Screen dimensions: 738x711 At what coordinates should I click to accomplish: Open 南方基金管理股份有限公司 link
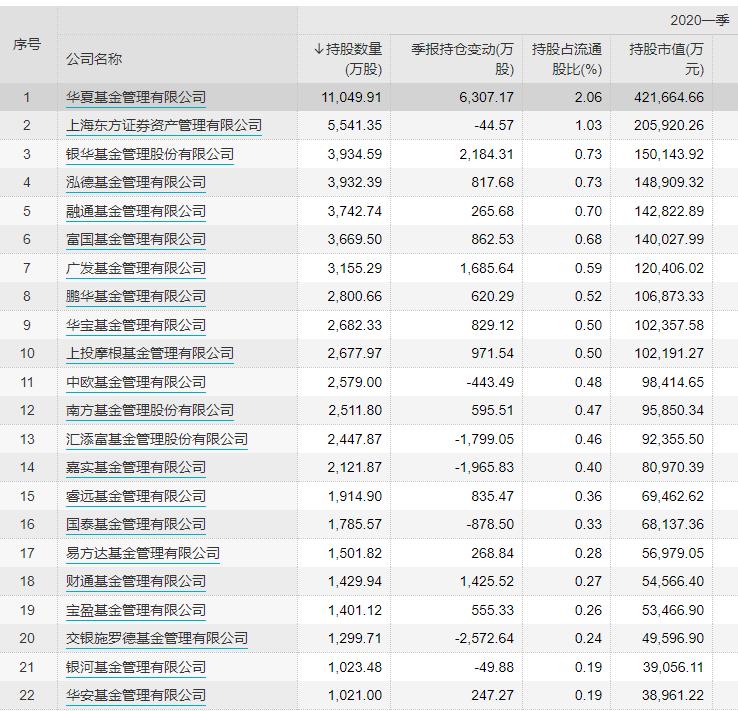click(150, 410)
